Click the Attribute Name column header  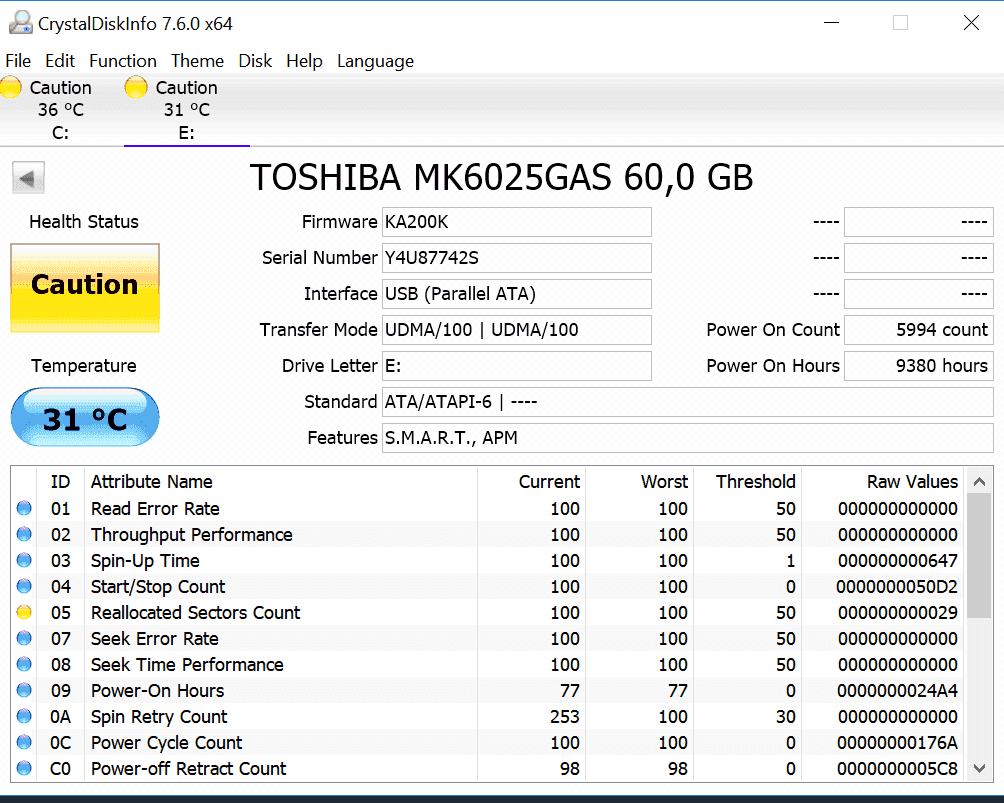280,482
